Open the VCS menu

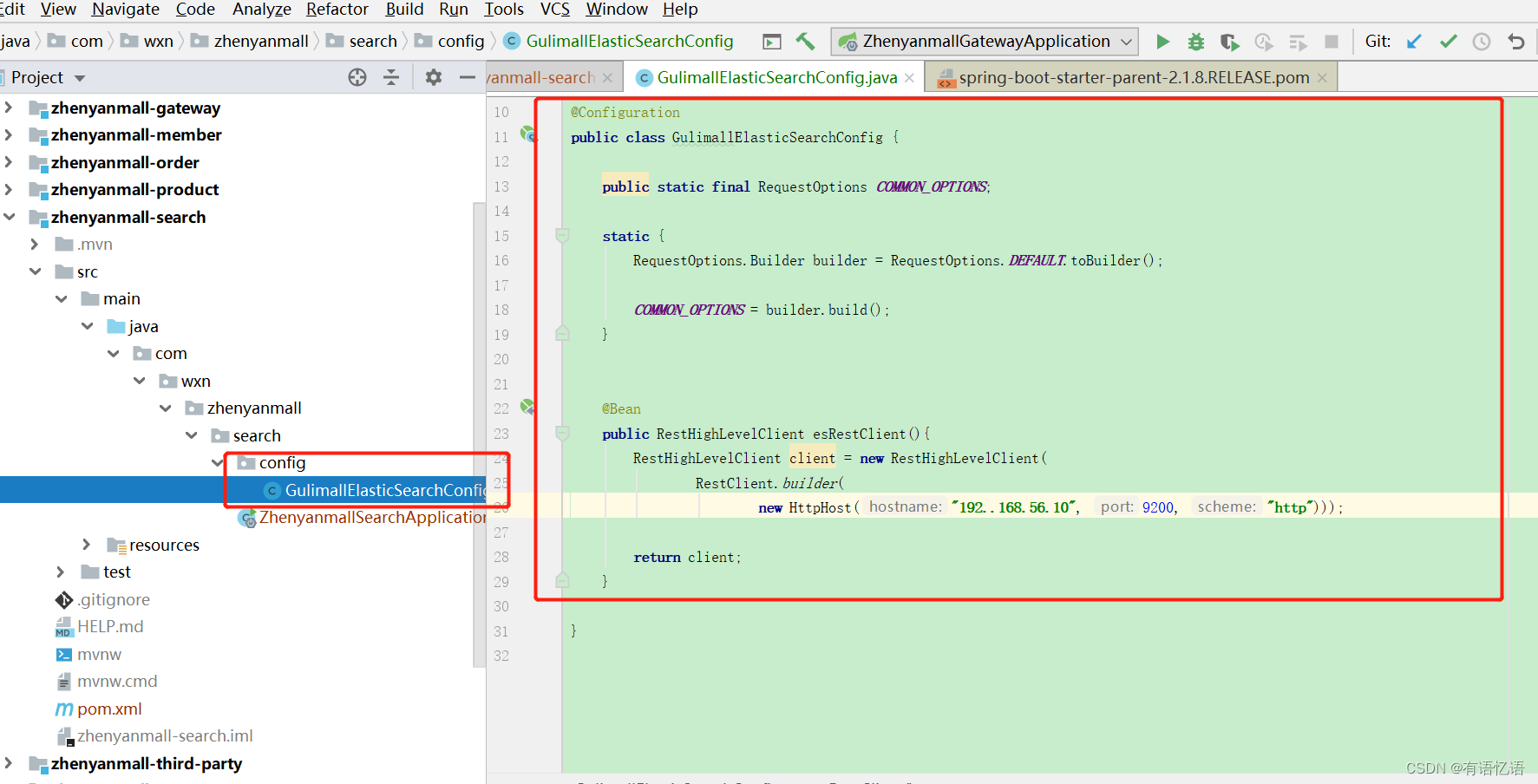point(555,10)
